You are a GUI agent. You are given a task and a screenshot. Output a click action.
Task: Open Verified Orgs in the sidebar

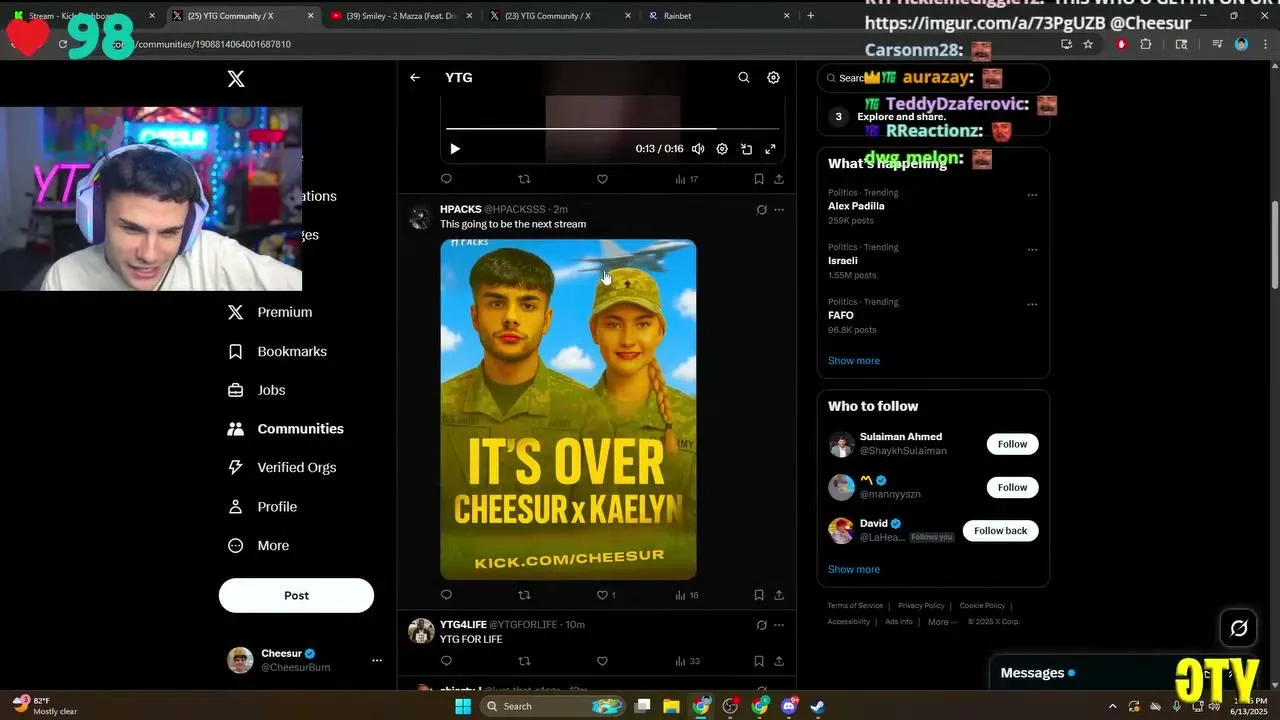point(281,467)
